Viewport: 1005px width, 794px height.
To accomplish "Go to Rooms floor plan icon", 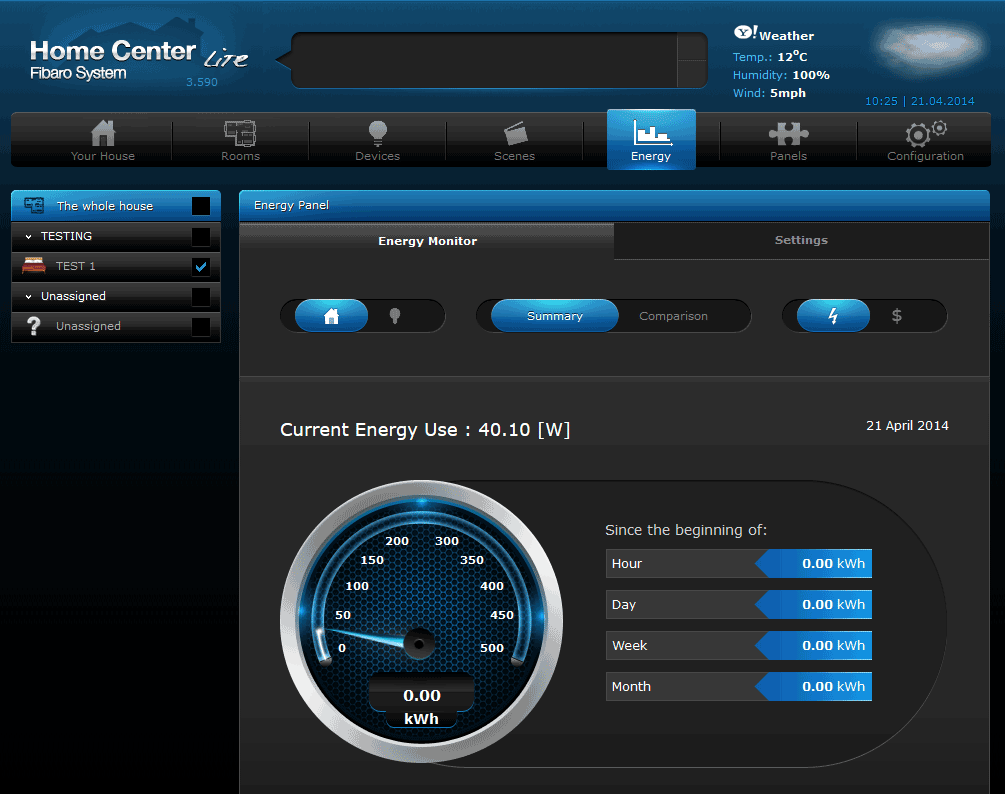I will 240,133.
